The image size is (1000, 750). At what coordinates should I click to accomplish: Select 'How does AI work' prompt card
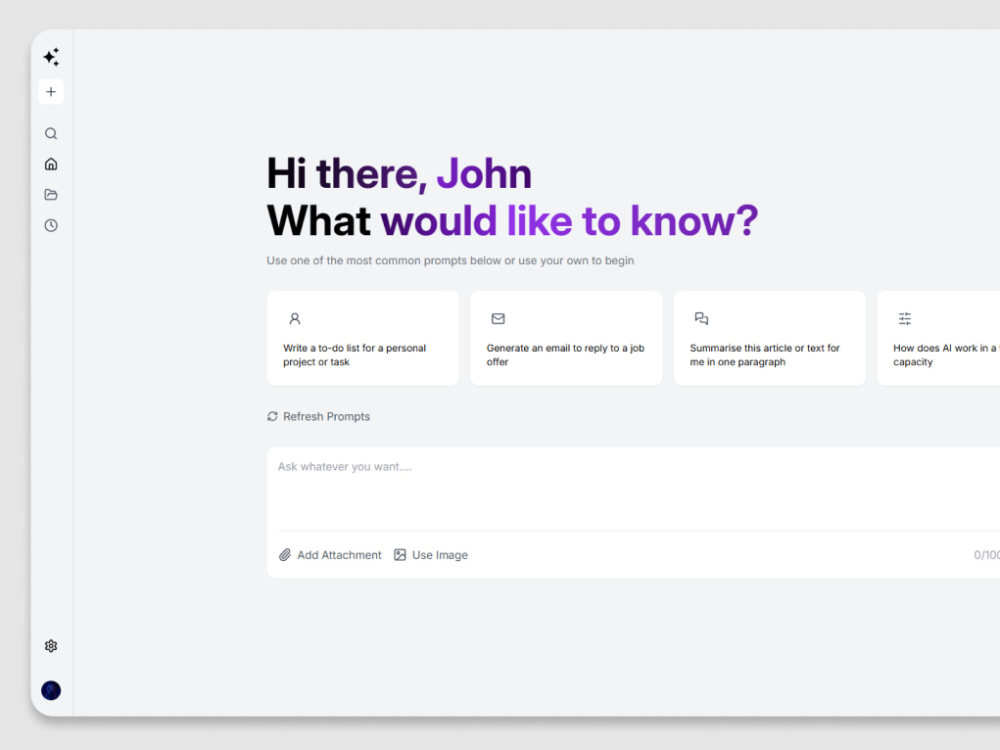point(939,338)
